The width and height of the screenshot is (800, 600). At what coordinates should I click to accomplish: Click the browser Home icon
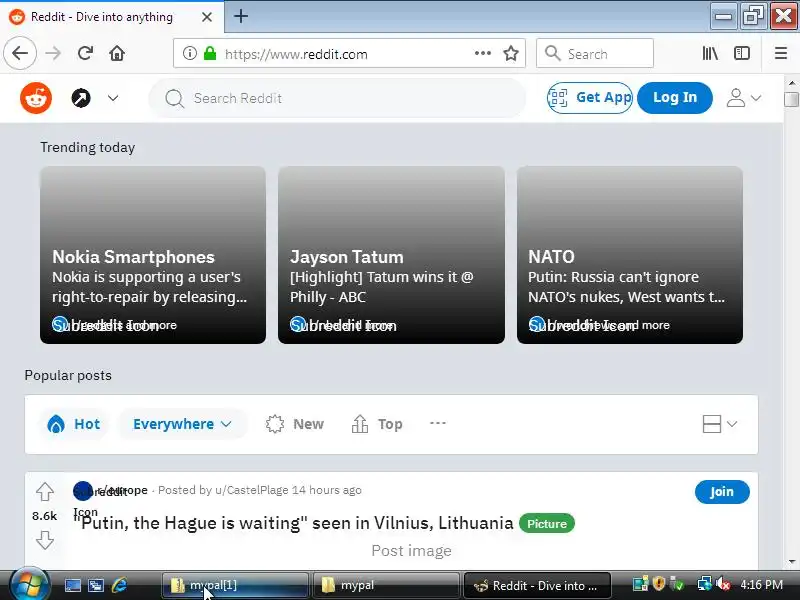tap(117, 53)
